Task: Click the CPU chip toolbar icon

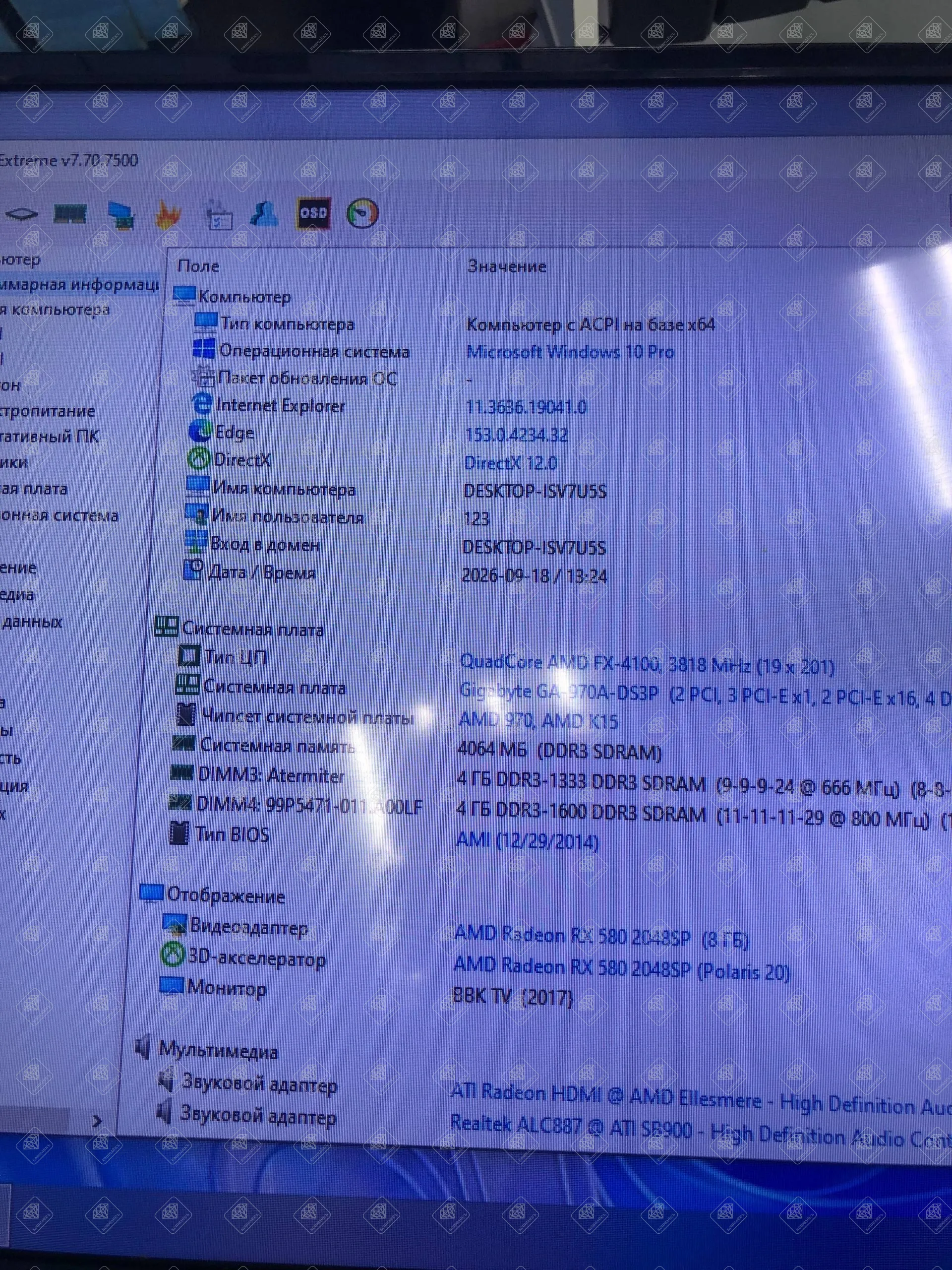Action: 22,215
